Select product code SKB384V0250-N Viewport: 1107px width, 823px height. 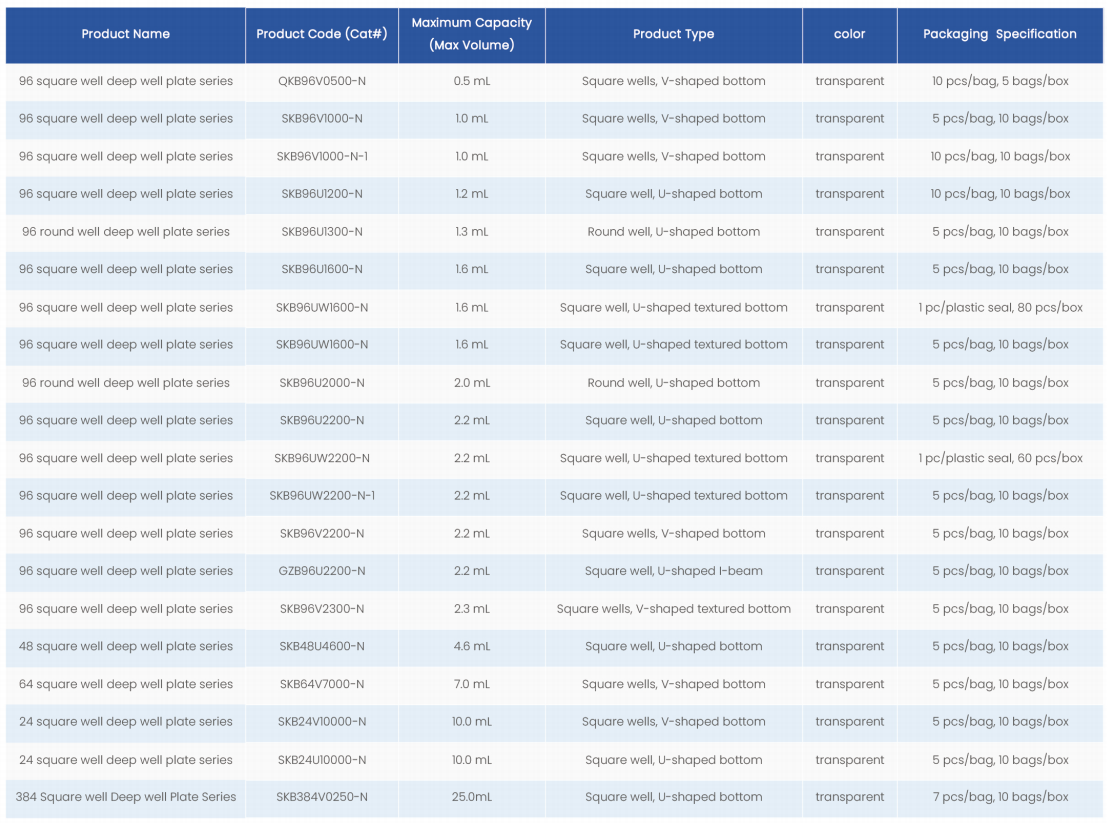point(321,797)
